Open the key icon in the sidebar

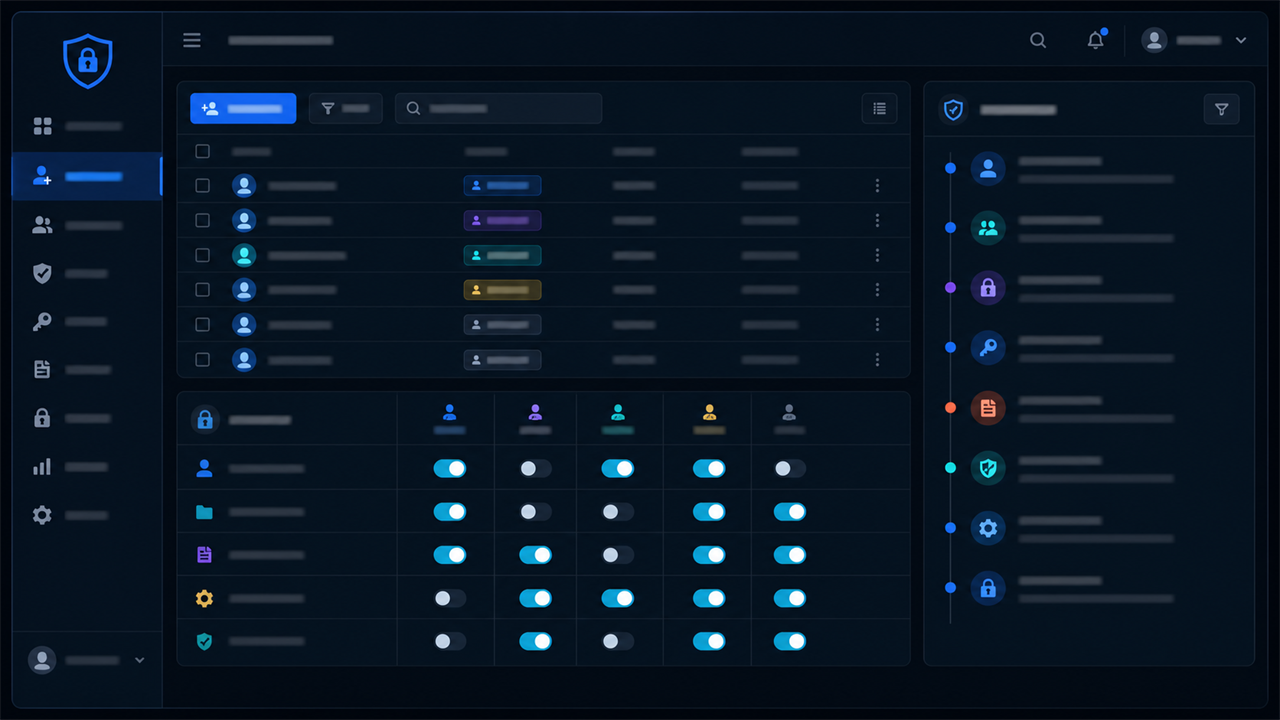pyautogui.click(x=42, y=322)
